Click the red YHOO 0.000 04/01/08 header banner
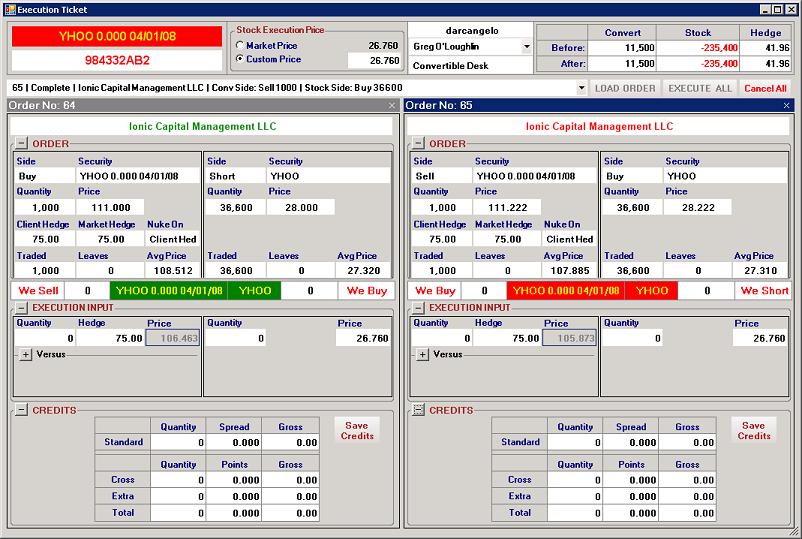802x539 pixels. coord(117,36)
